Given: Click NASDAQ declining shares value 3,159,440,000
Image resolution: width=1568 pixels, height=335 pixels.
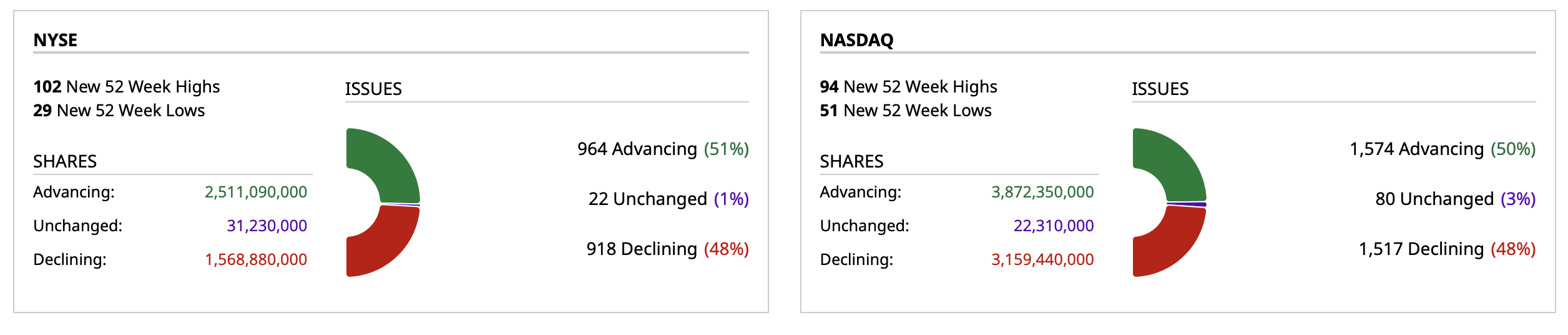Looking at the screenshot, I should tap(1042, 259).
